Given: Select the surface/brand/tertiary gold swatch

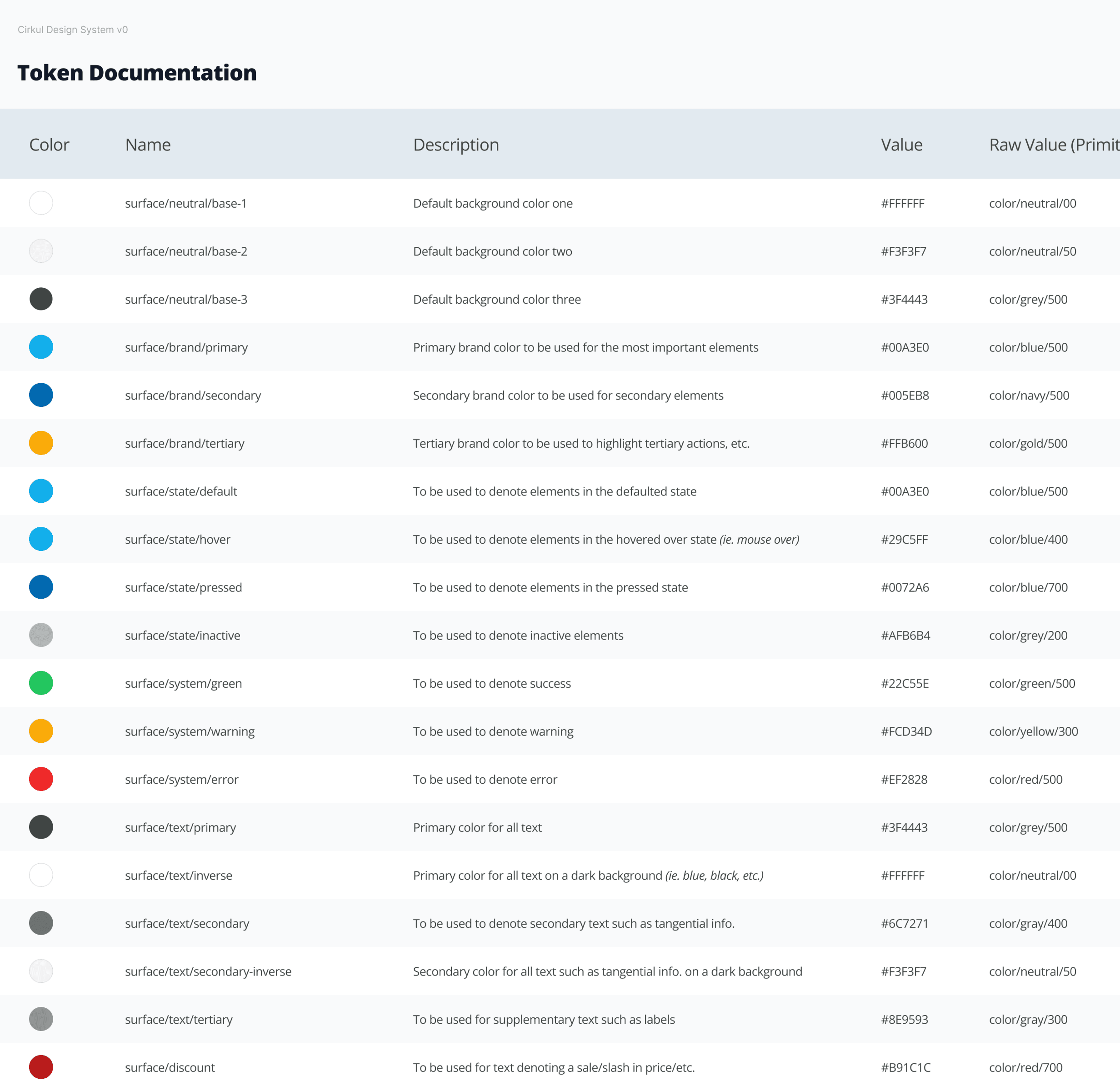Looking at the screenshot, I should point(40,443).
